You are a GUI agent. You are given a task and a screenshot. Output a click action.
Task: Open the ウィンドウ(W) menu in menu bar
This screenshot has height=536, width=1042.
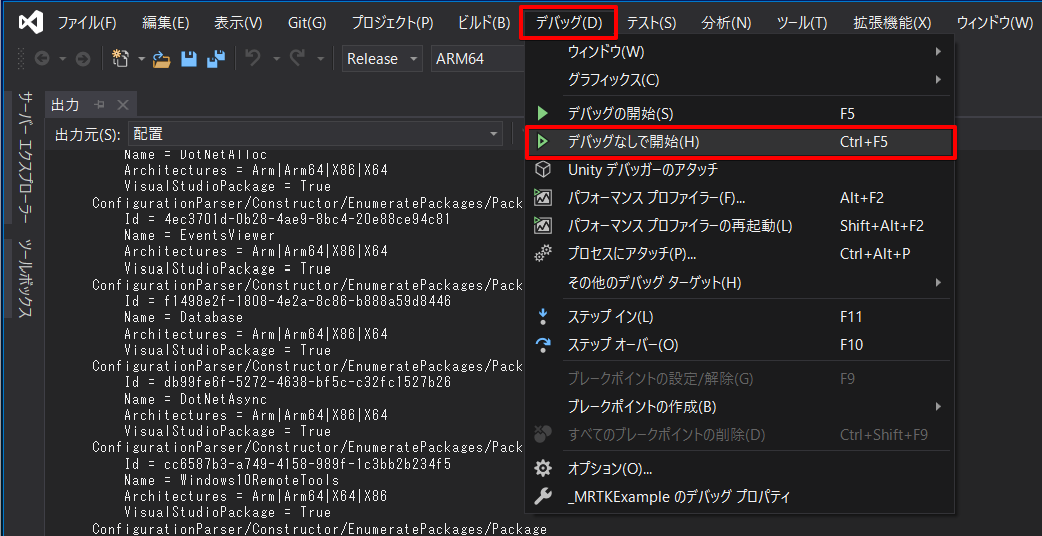pyautogui.click(x=994, y=23)
